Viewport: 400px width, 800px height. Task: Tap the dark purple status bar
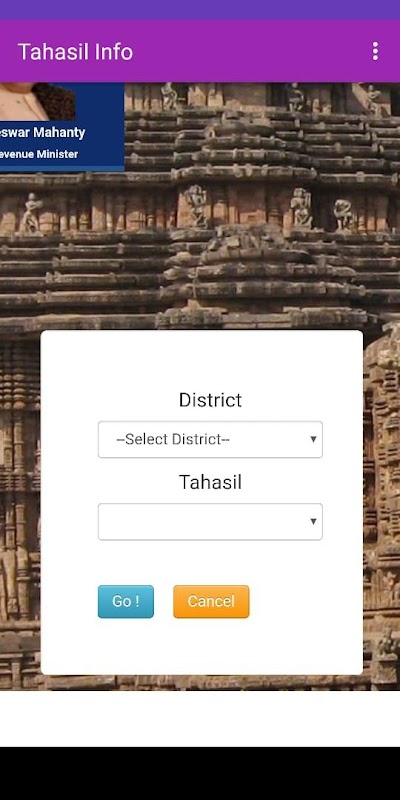pos(200,10)
